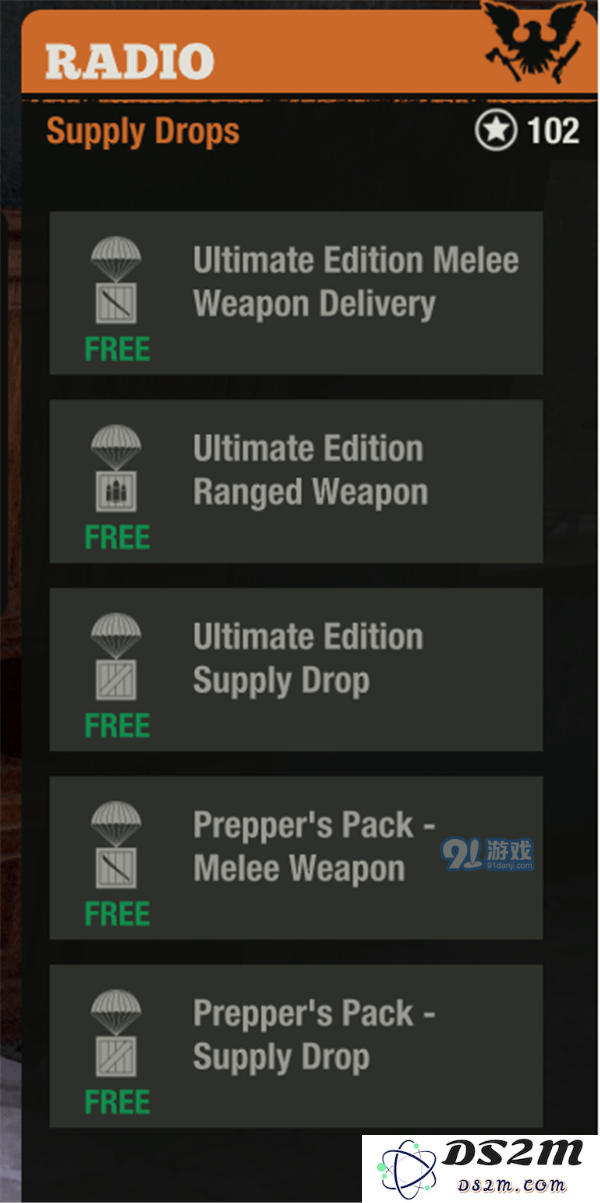Click FREE label under Ranged Weapon
Screen dimensions: 600x1203
click(x=117, y=537)
